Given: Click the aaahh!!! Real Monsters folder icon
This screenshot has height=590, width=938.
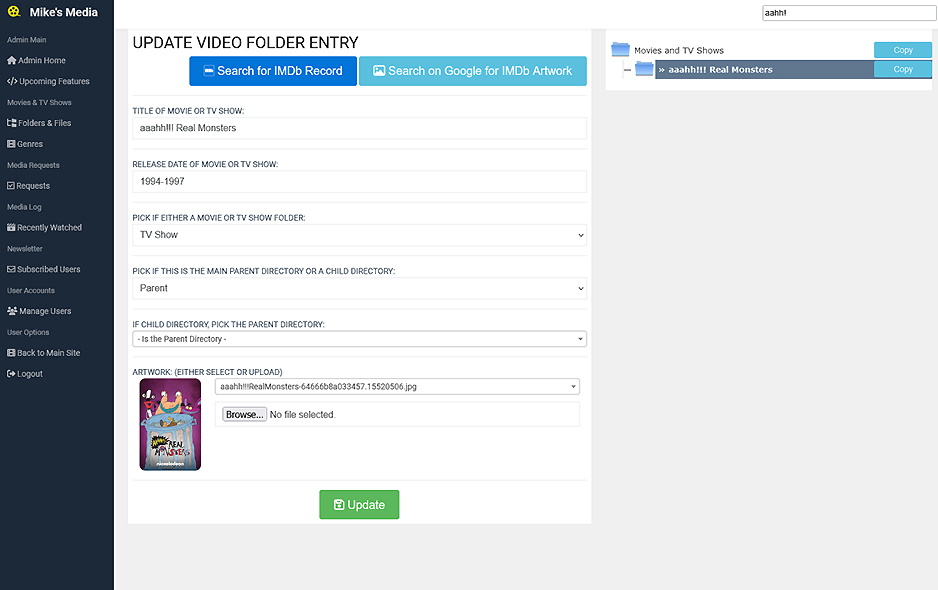Looking at the screenshot, I should (644, 70).
